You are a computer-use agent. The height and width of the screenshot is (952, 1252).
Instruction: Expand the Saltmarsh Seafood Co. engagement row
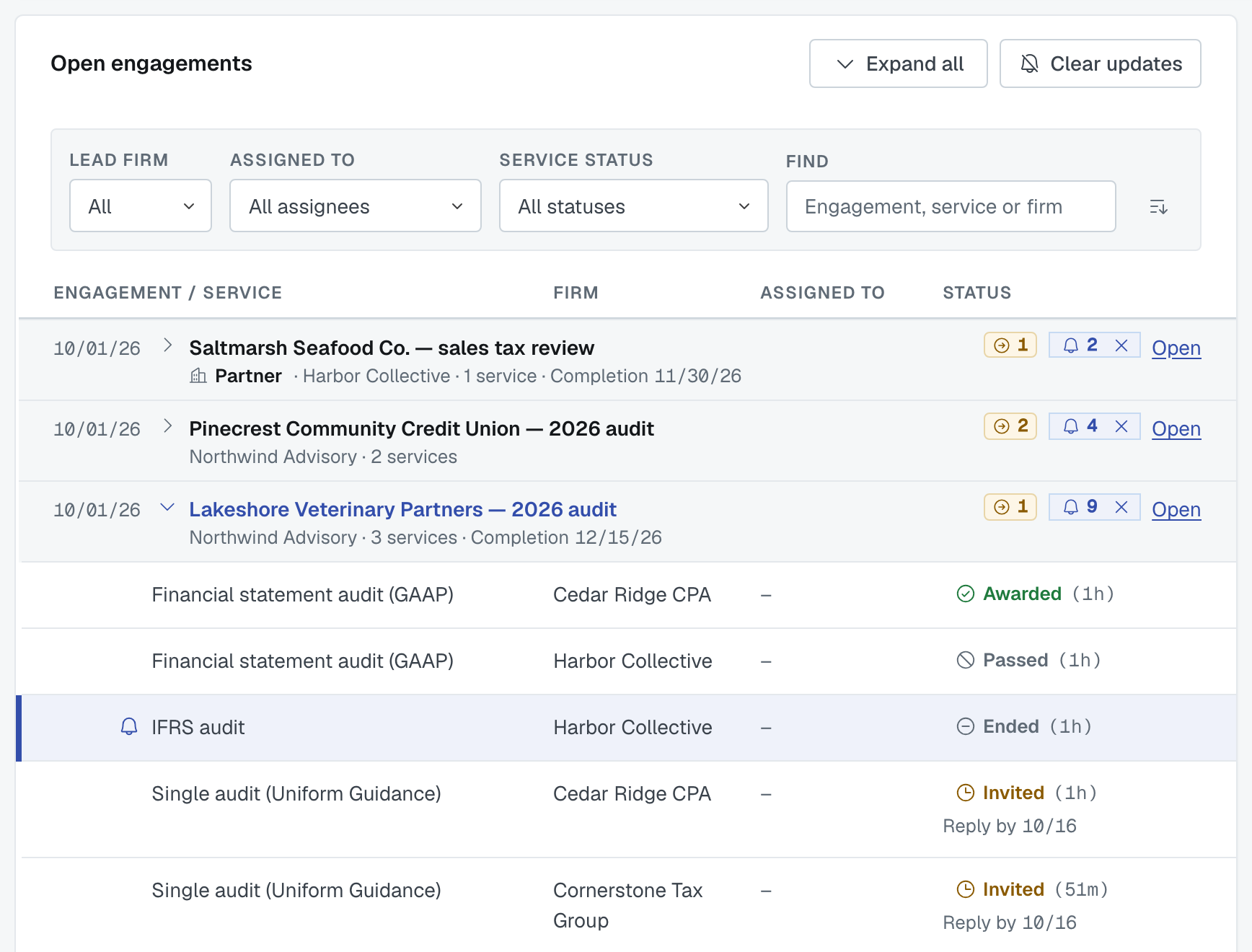click(x=167, y=345)
